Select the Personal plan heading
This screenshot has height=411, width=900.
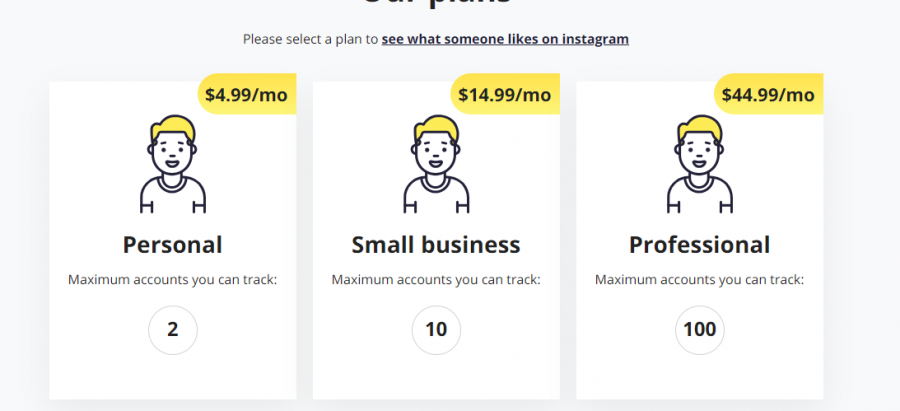(x=173, y=245)
